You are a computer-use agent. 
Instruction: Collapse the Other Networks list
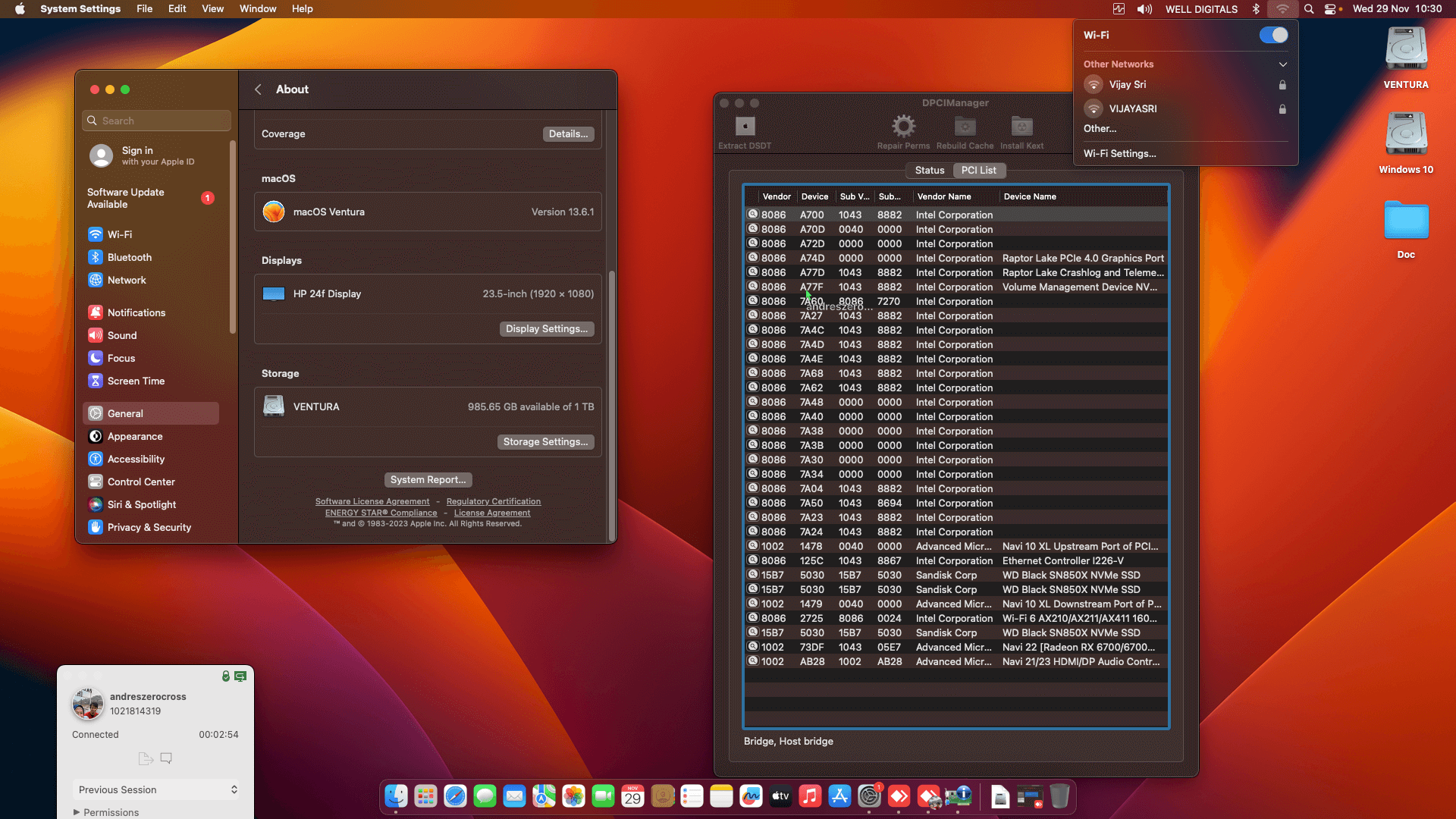[1283, 64]
